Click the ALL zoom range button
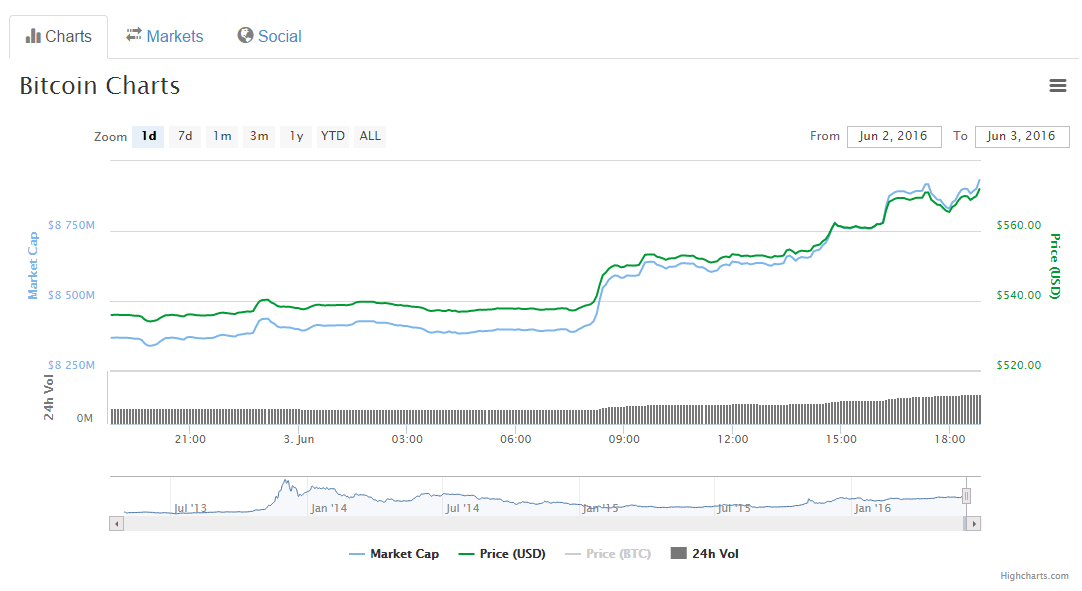This screenshot has height=591, width=1082. coord(369,135)
